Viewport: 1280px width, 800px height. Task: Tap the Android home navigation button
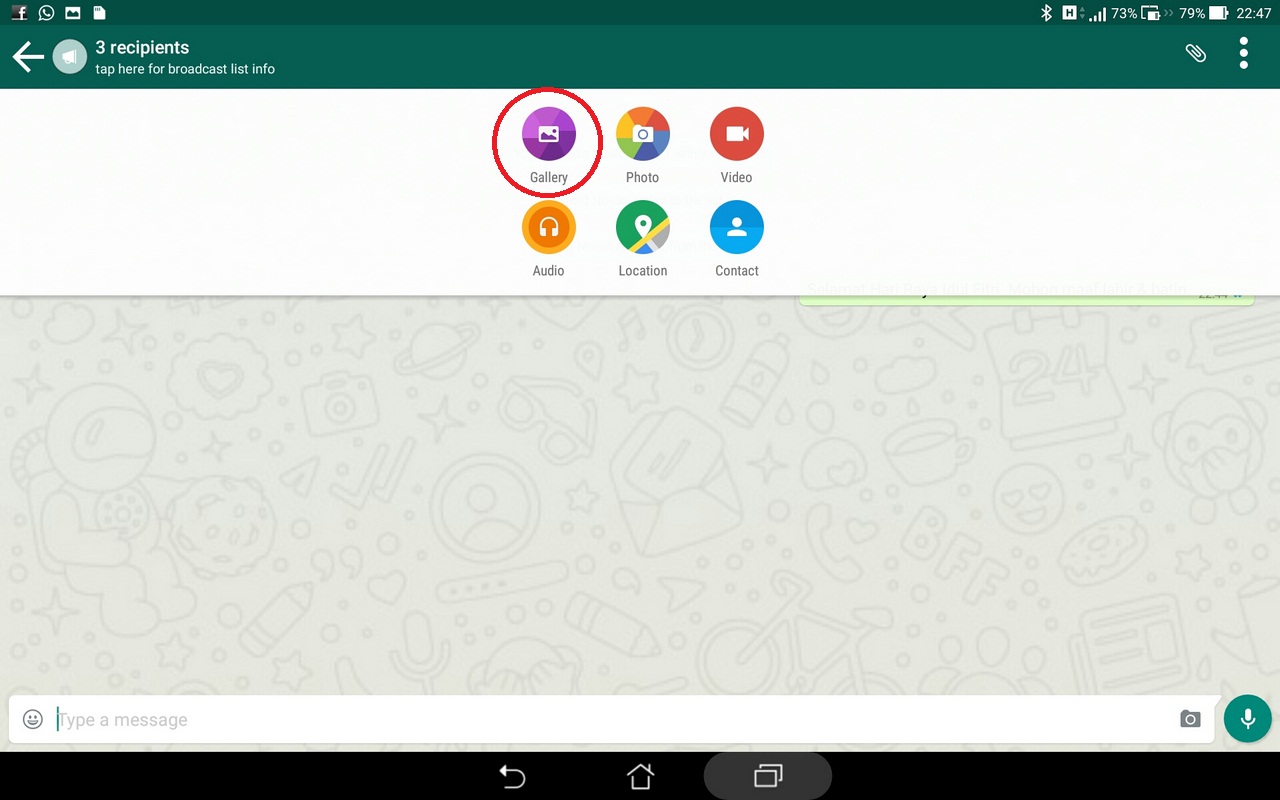[x=640, y=776]
